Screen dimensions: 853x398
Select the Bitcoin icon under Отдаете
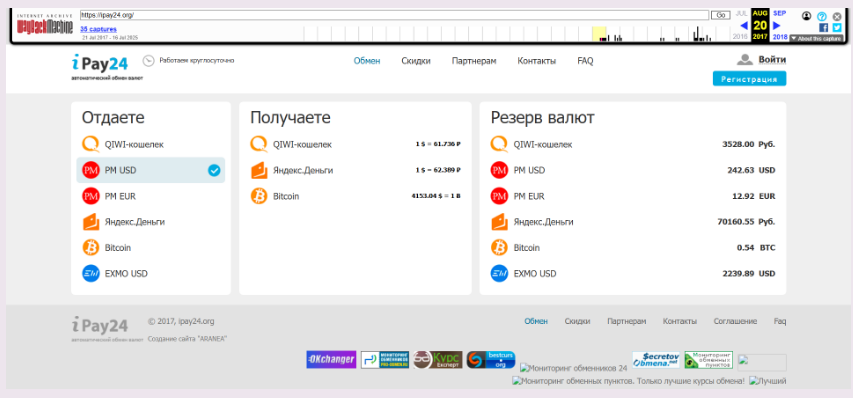pos(91,247)
